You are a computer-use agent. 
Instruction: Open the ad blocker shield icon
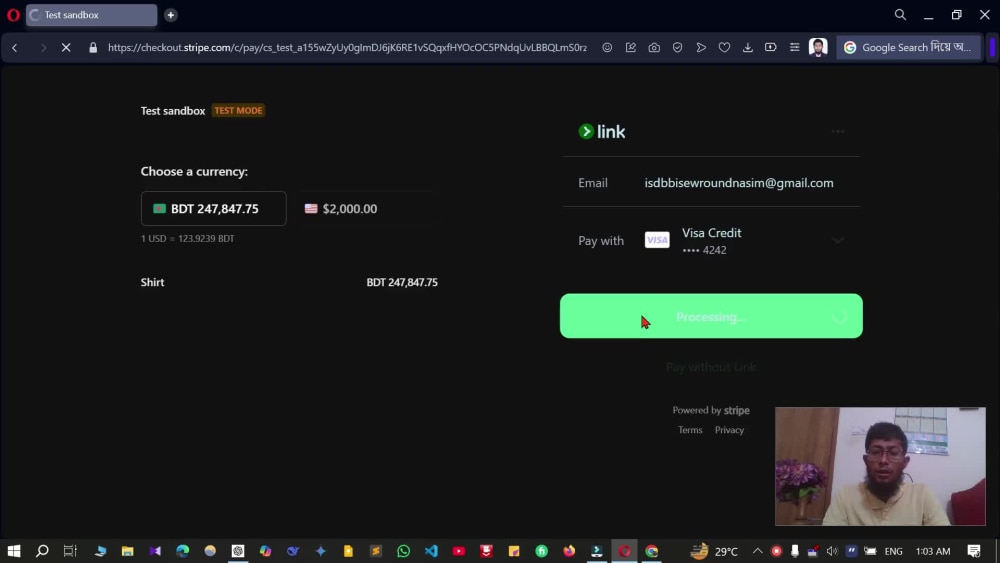677,47
